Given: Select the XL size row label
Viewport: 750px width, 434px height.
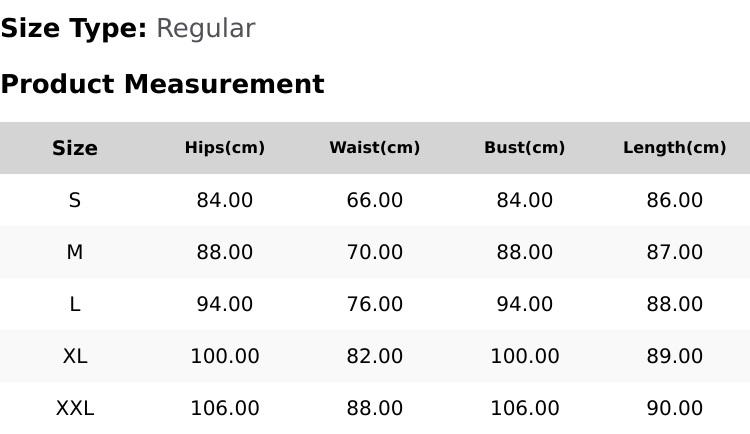Looking at the screenshot, I should click(x=75, y=356).
